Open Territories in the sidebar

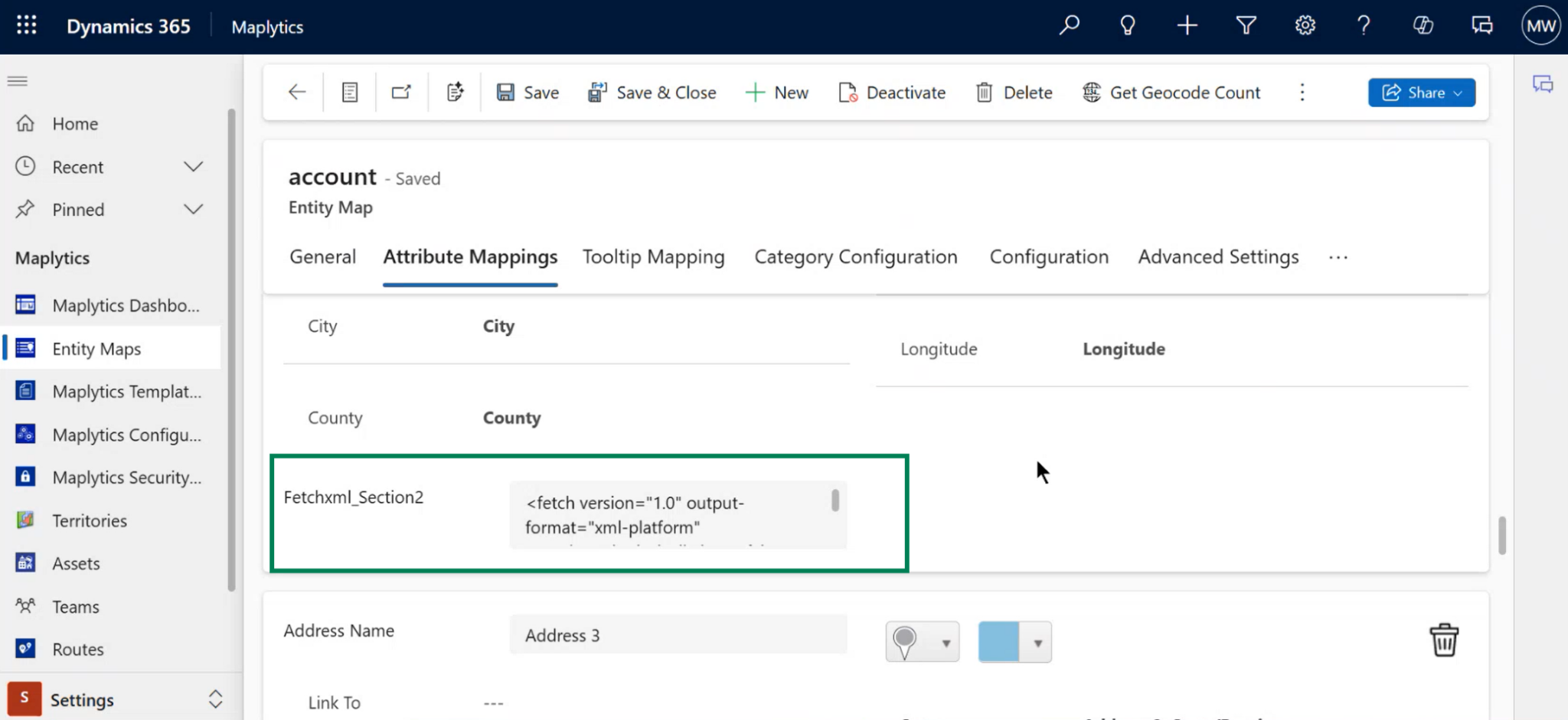coord(90,520)
